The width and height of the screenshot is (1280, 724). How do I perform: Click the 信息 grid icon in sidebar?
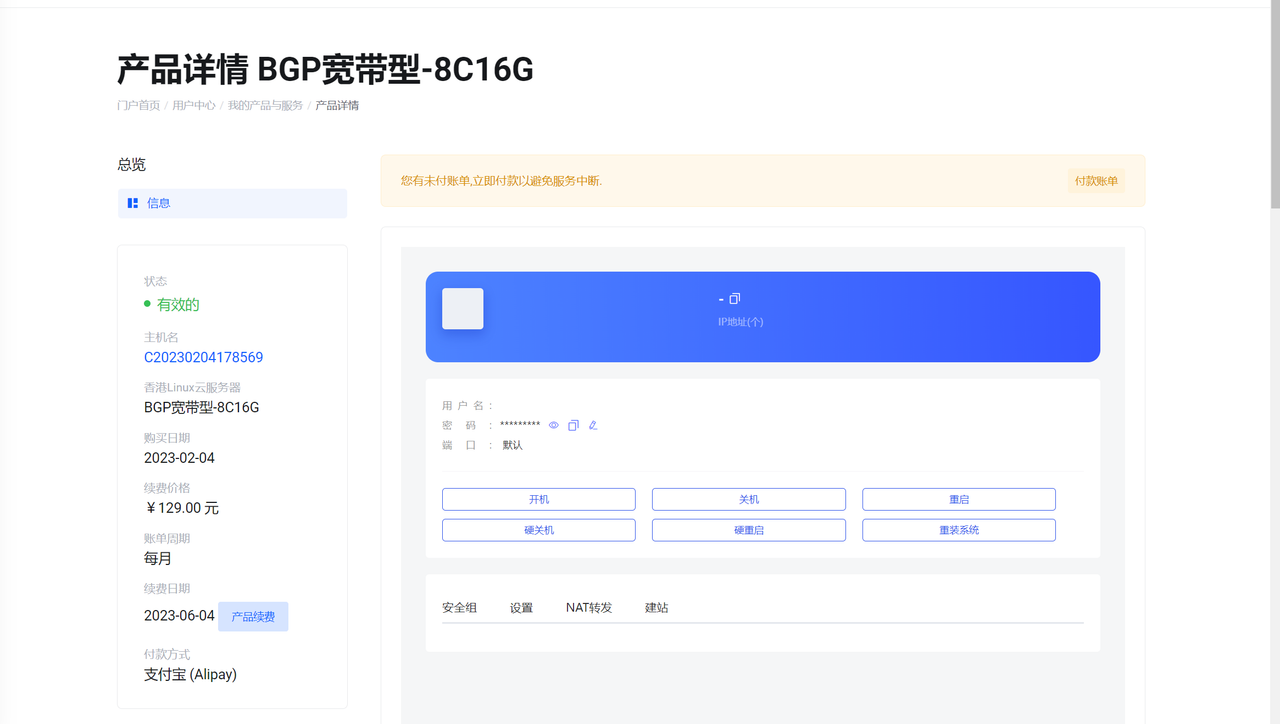pos(133,203)
